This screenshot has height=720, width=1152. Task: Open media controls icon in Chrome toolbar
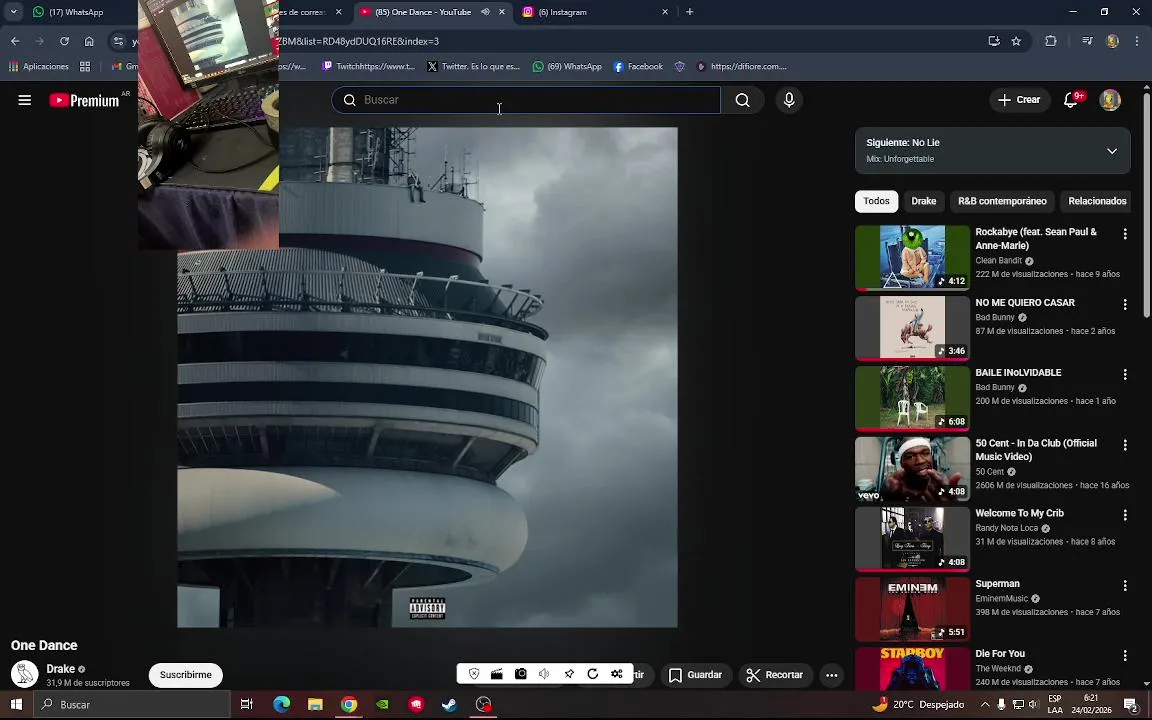pyautogui.click(x=1087, y=41)
